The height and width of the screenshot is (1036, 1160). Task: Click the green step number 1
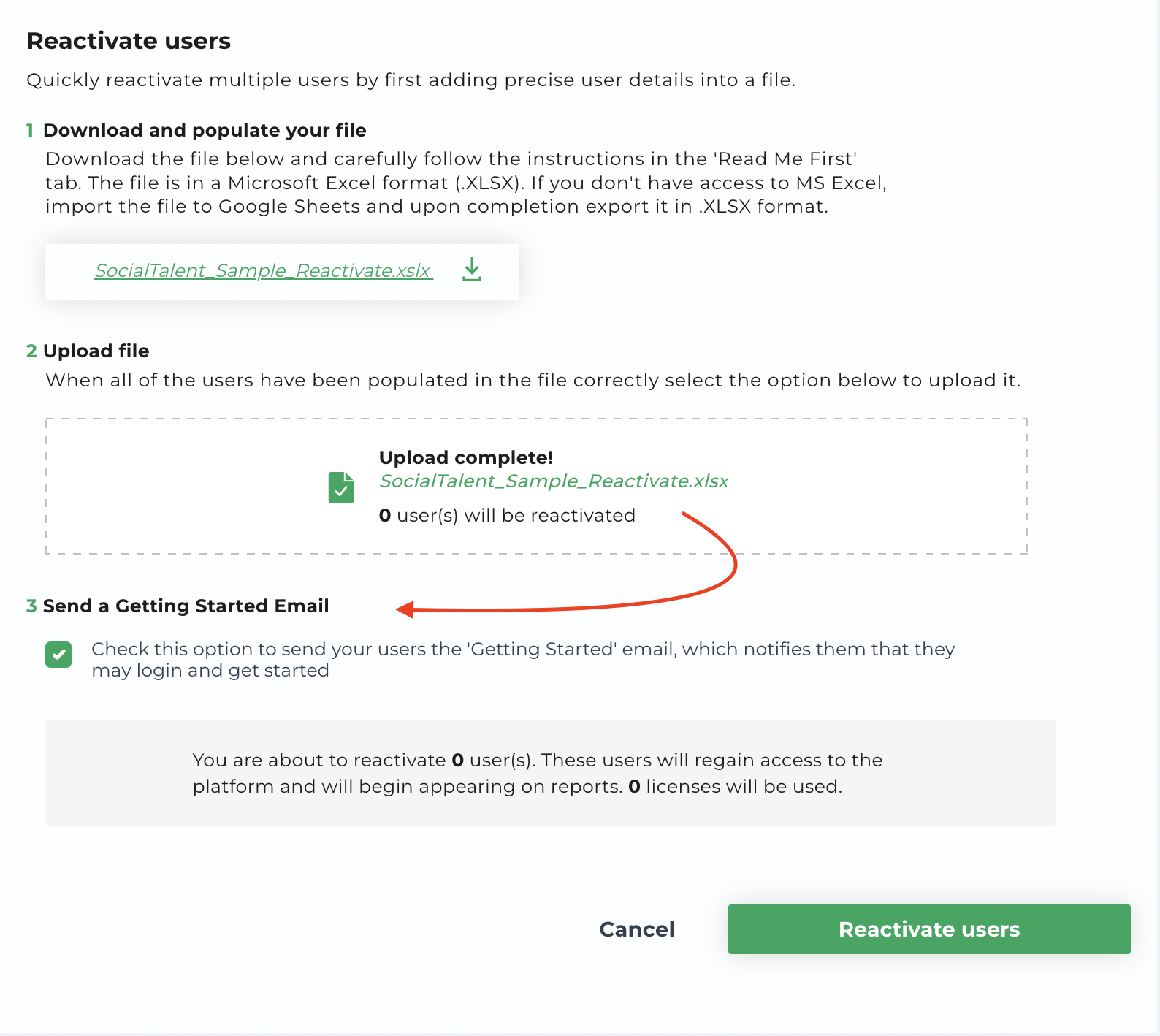click(30, 131)
